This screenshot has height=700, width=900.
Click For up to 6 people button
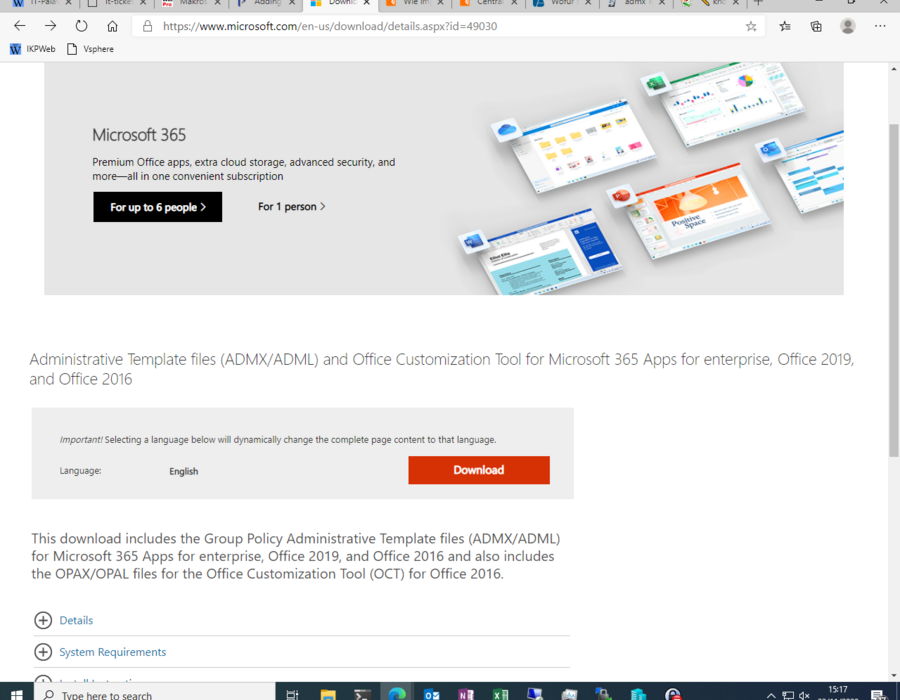pos(157,207)
